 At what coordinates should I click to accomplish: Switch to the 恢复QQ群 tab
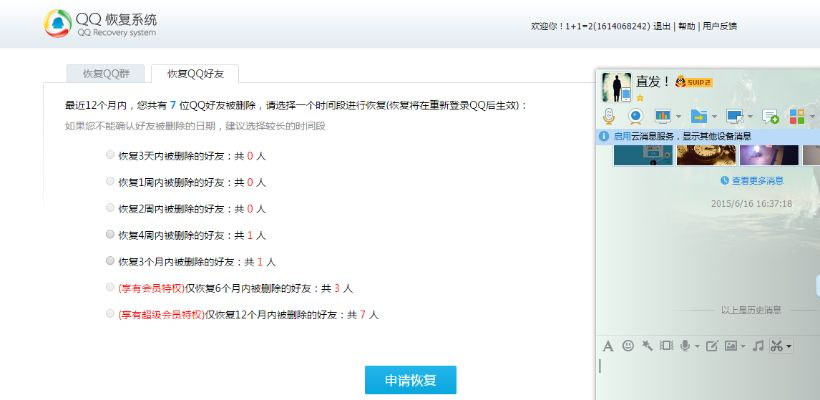click(x=105, y=73)
